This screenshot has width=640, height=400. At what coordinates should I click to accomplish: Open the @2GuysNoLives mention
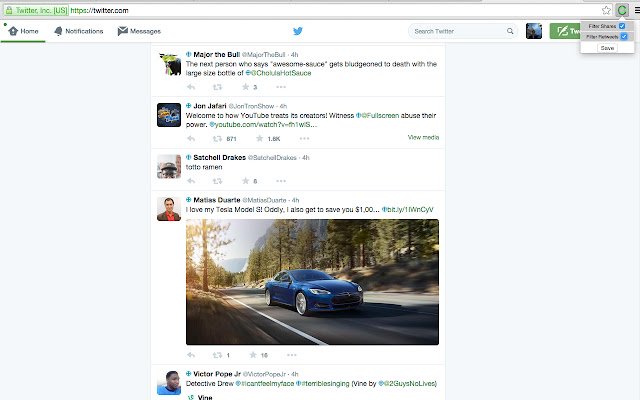click(409, 384)
